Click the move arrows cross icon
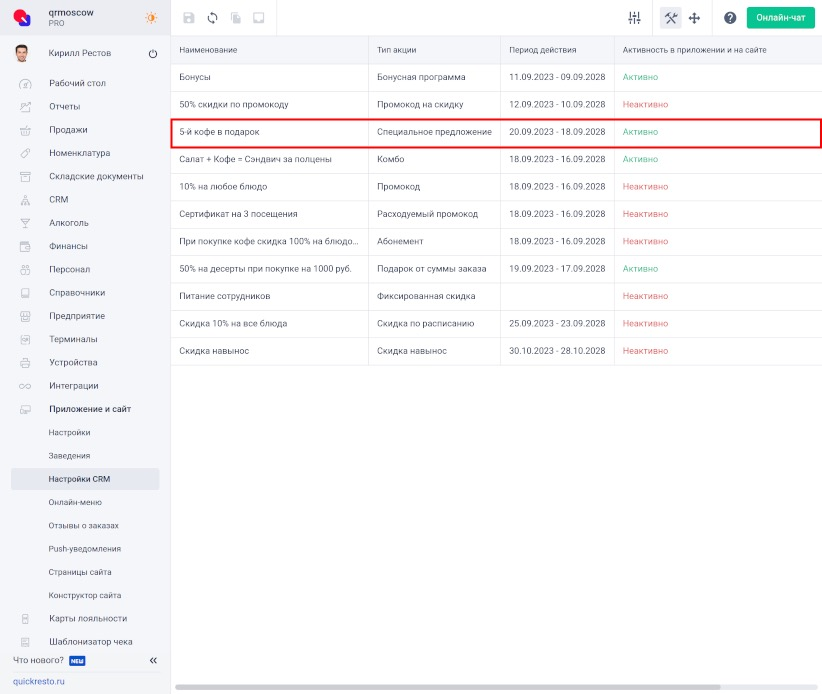 (695, 18)
